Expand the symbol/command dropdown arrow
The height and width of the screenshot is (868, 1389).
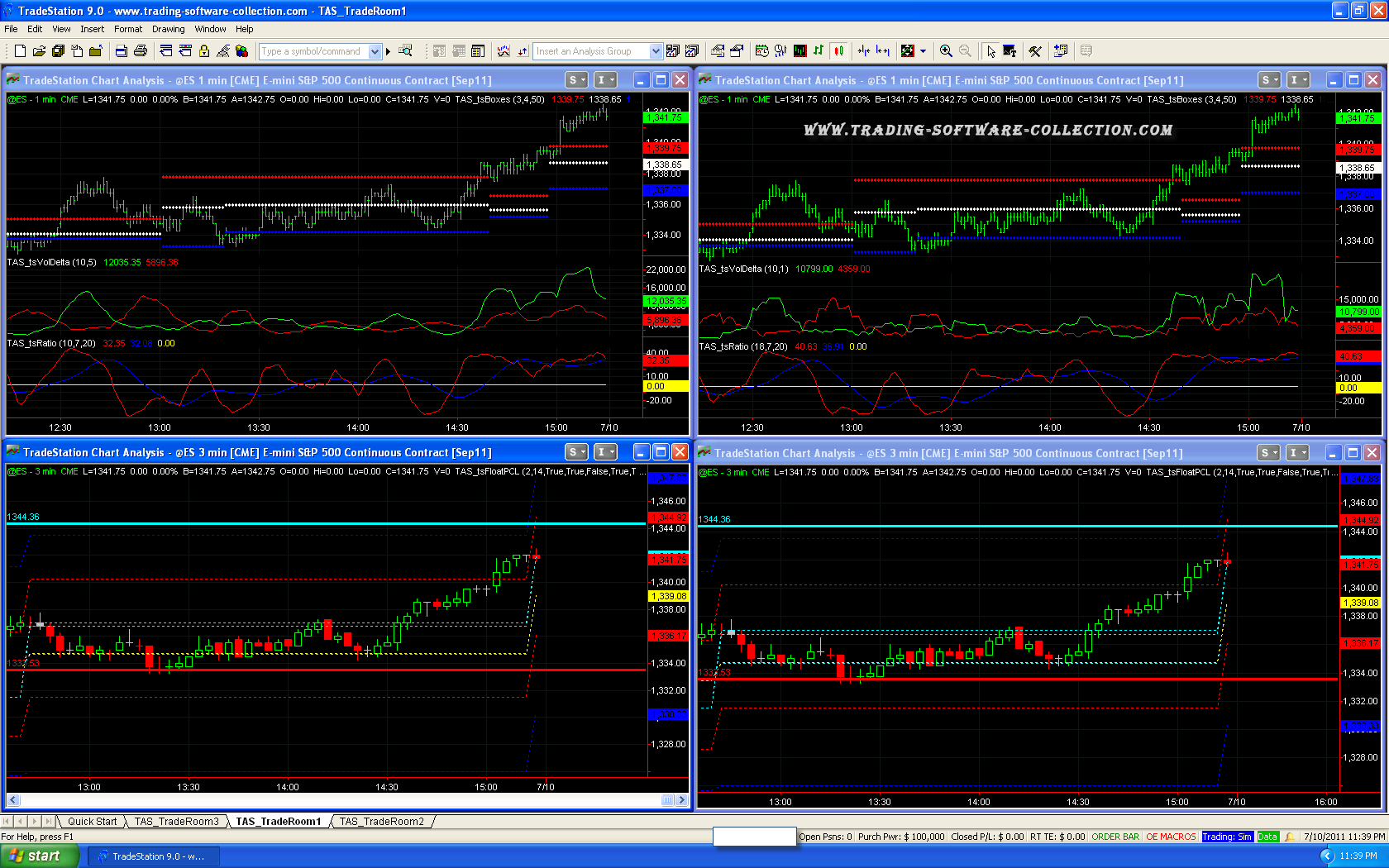point(375,51)
